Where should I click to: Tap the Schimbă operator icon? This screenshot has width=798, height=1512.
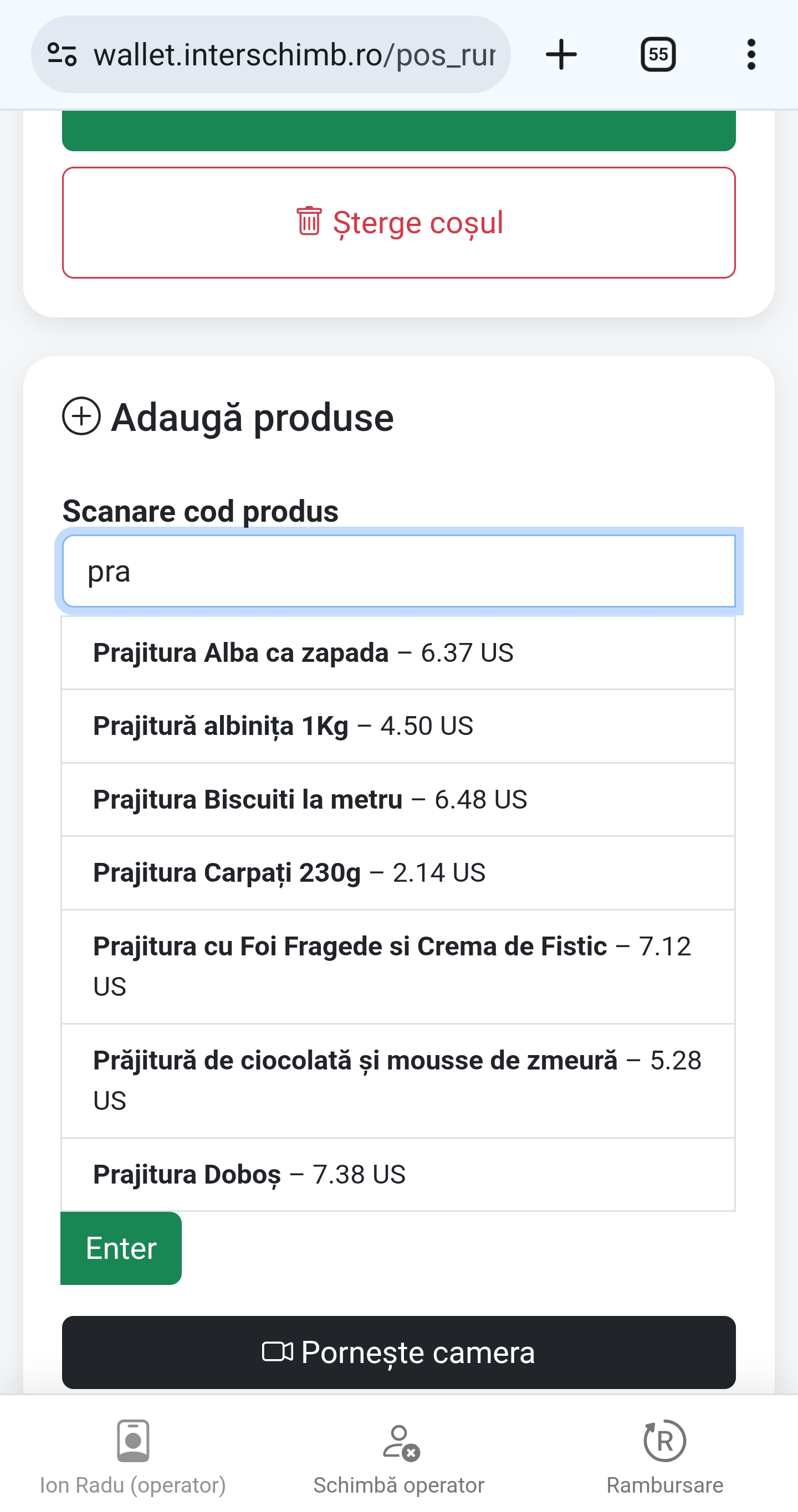[400, 1442]
